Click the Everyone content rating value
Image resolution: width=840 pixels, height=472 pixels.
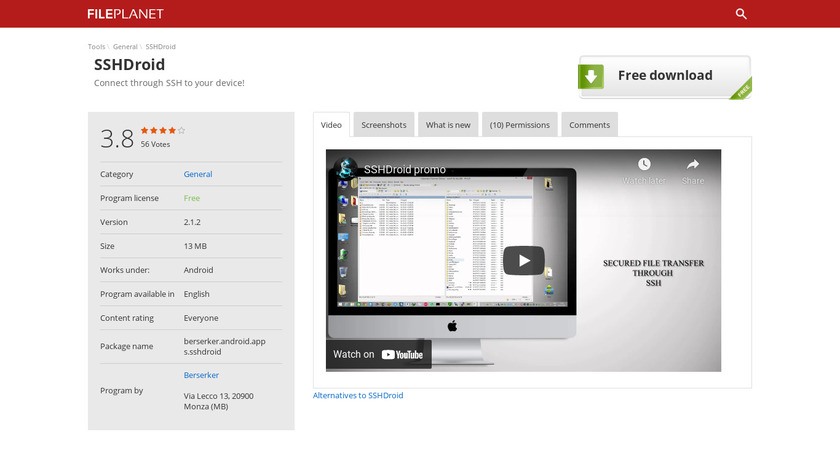pos(201,318)
